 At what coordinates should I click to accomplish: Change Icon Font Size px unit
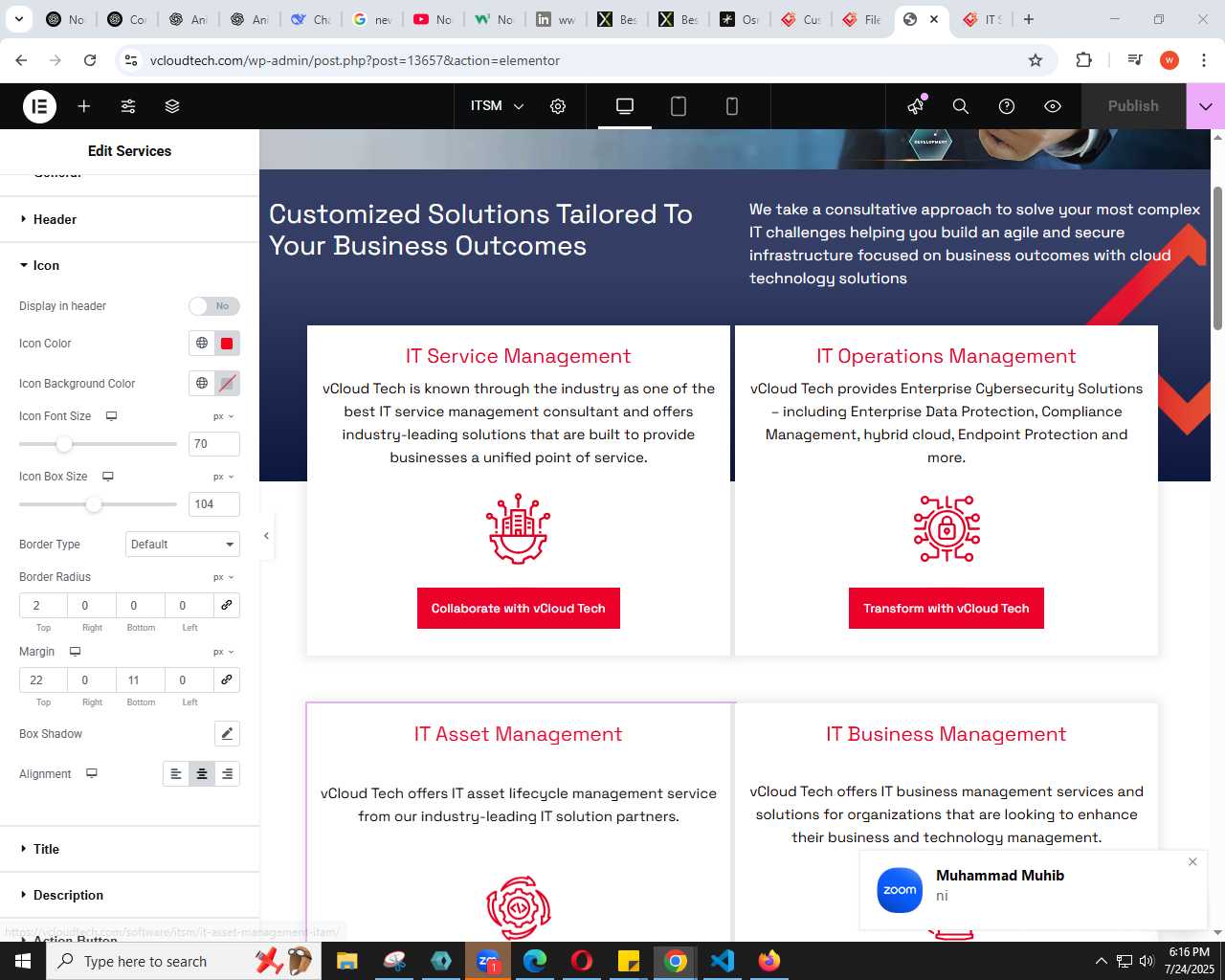click(223, 416)
